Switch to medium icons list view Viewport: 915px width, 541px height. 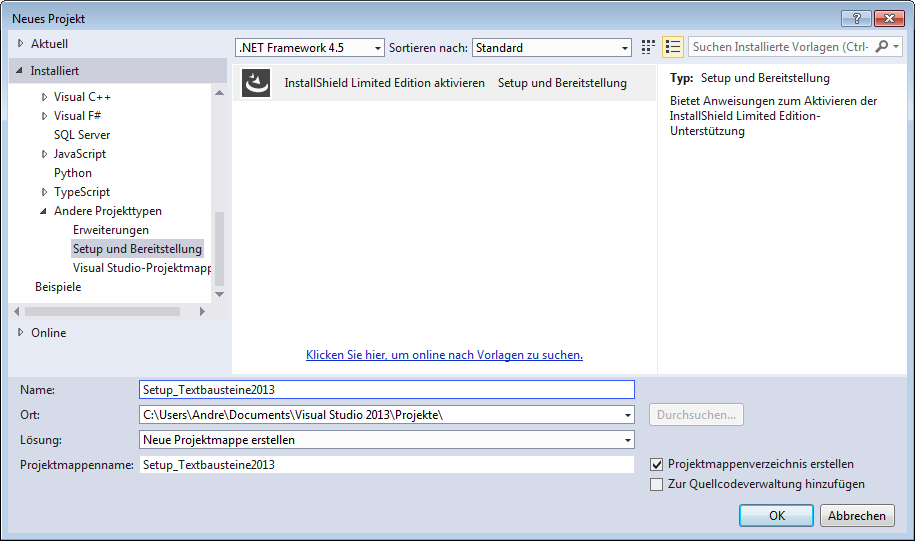coord(673,47)
